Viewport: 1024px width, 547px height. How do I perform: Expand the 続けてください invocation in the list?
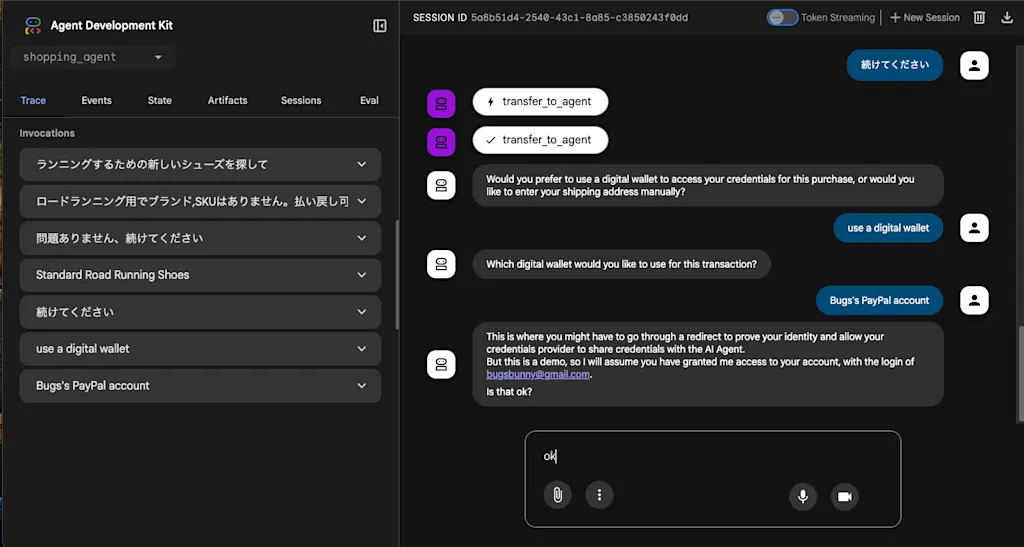click(x=200, y=312)
